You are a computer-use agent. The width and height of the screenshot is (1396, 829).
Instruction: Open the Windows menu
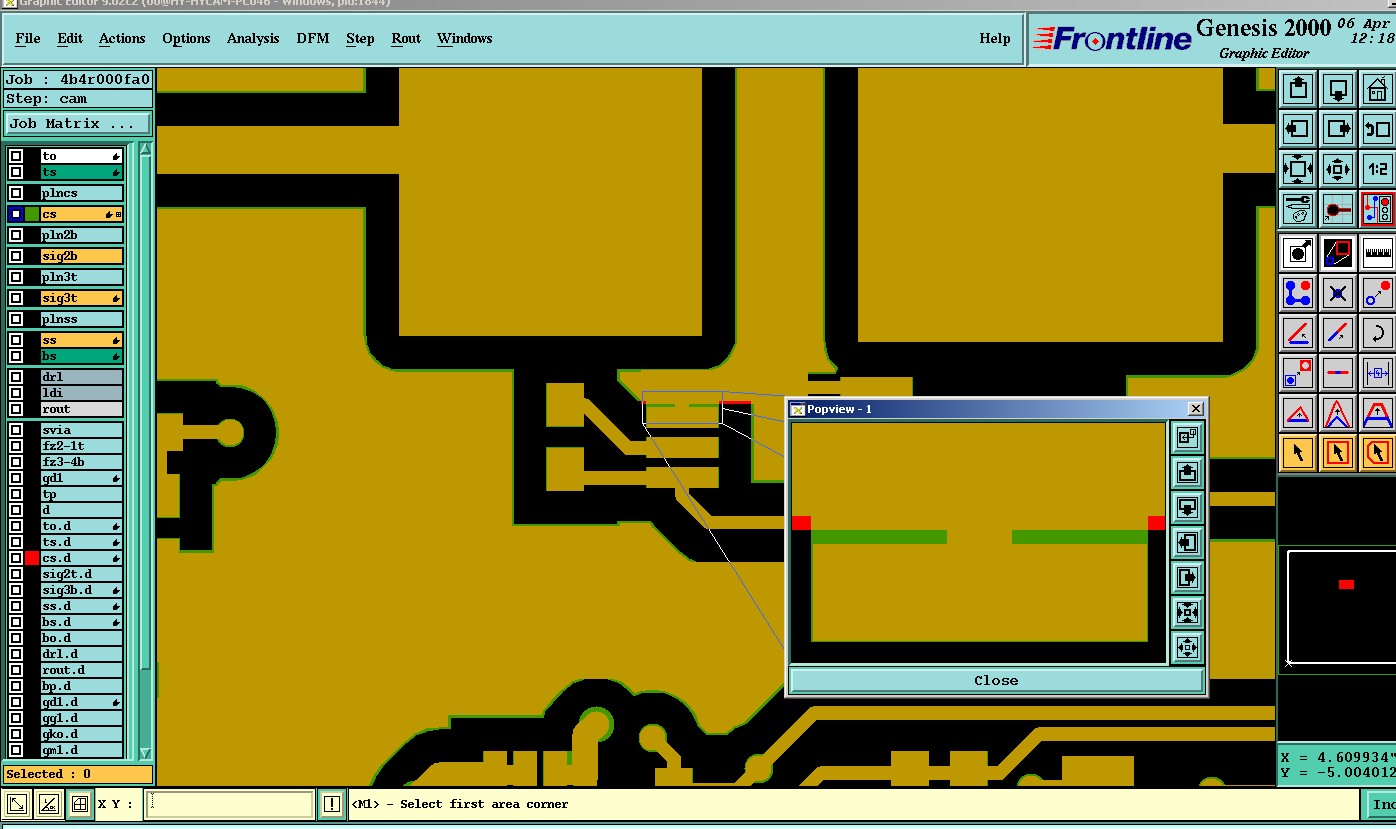click(464, 38)
